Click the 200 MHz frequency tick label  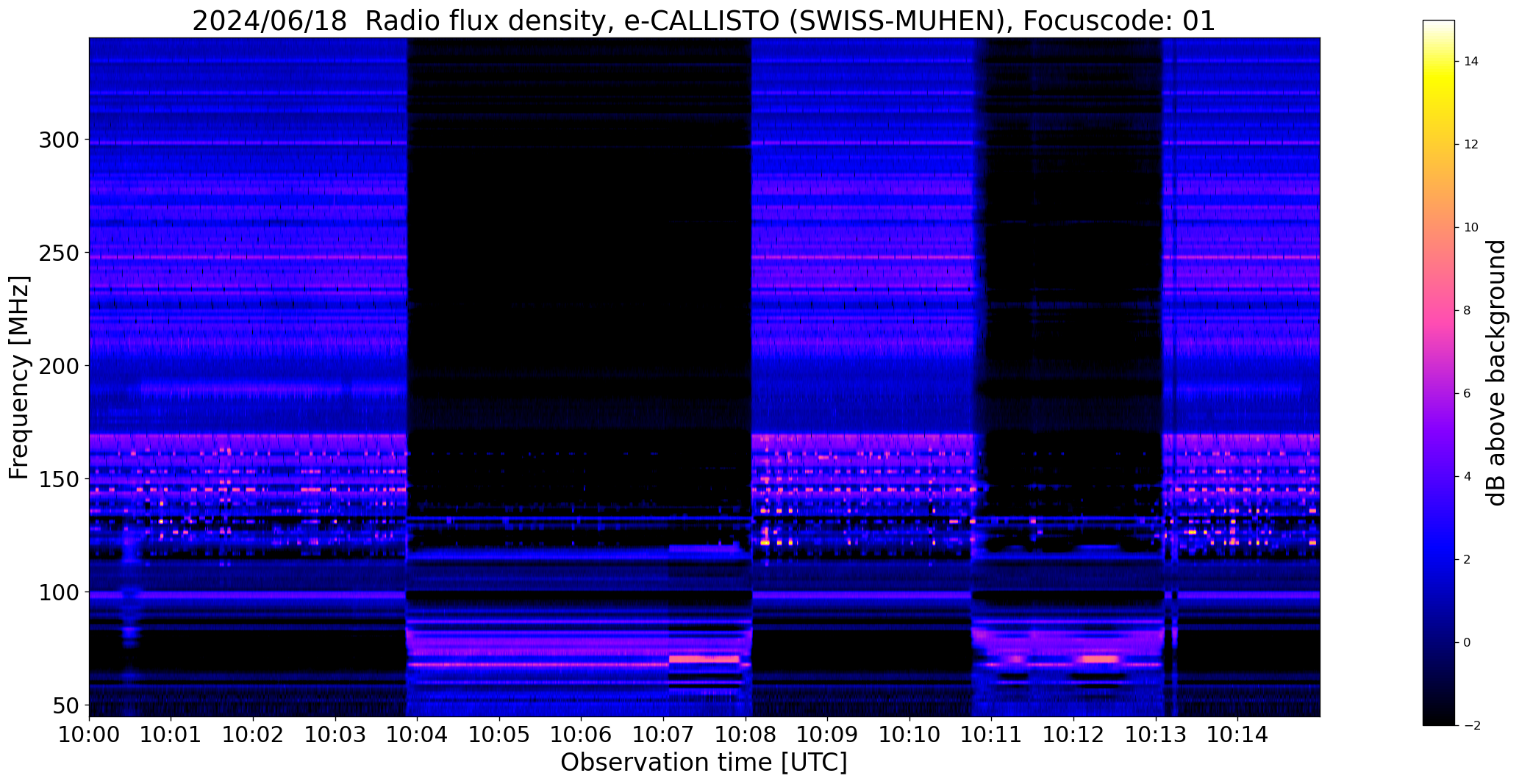pos(59,366)
